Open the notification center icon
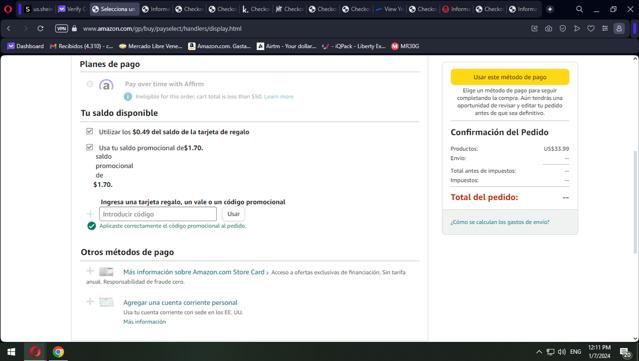 626,352
